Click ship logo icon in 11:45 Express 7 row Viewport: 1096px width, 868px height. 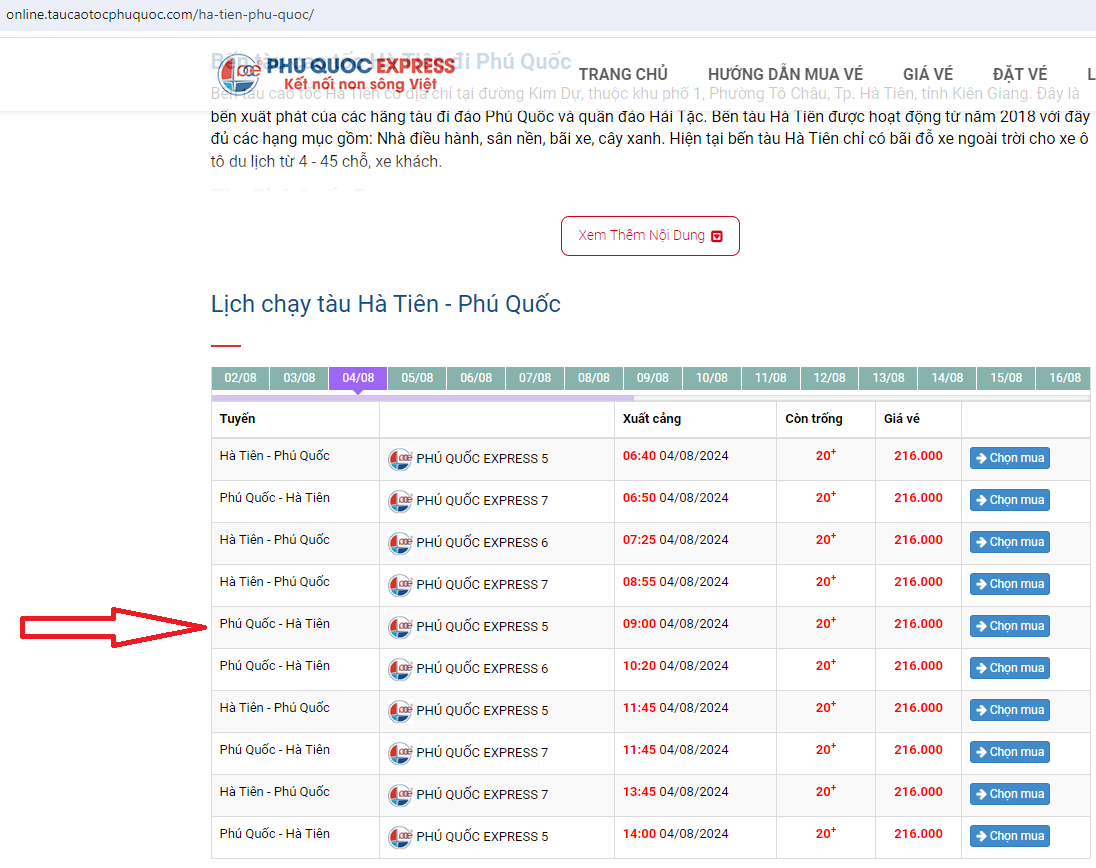(401, 753)
